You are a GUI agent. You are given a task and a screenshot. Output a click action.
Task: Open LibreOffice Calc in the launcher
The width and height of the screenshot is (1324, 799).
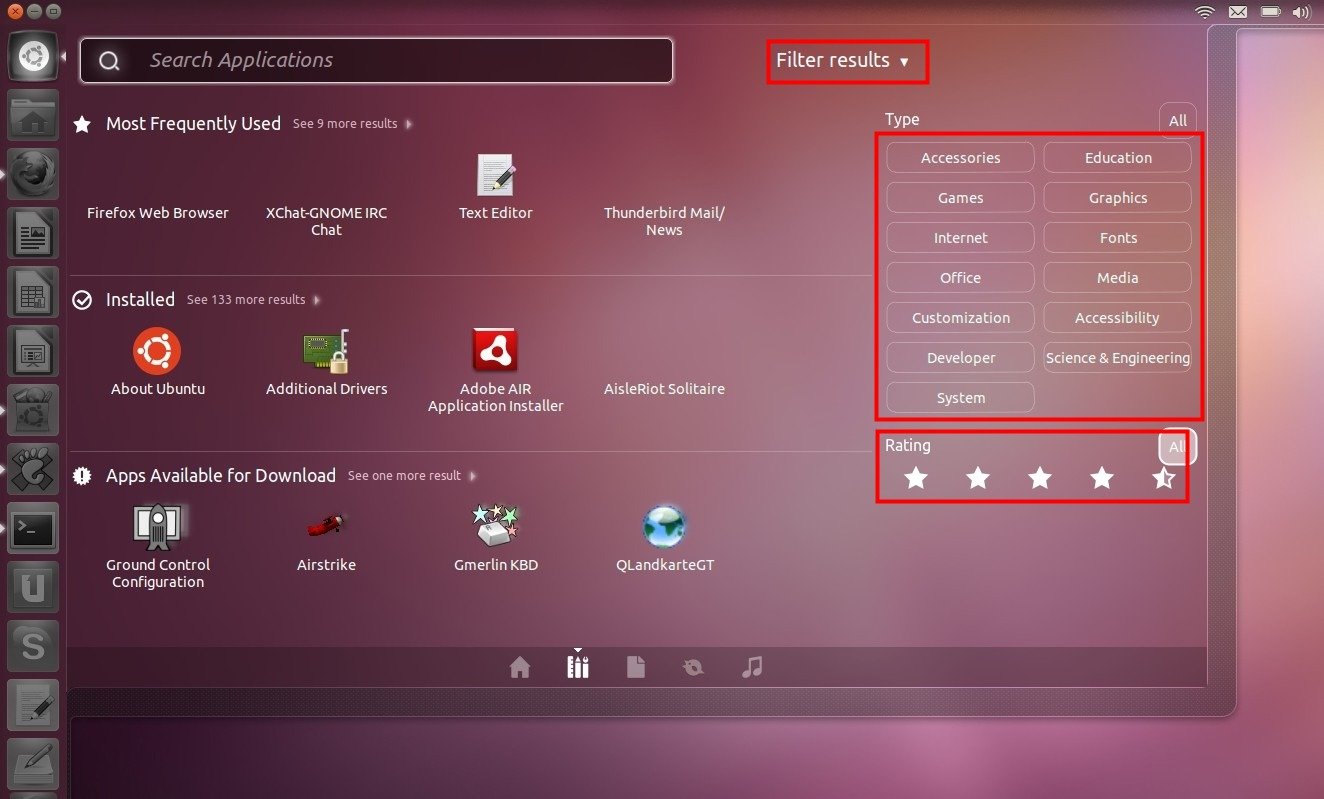[x=34, y=292]
